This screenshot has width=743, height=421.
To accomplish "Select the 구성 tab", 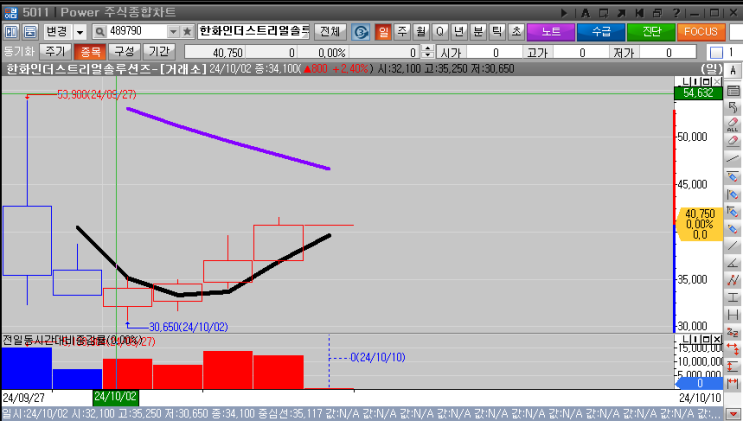I will click(125, 51).
